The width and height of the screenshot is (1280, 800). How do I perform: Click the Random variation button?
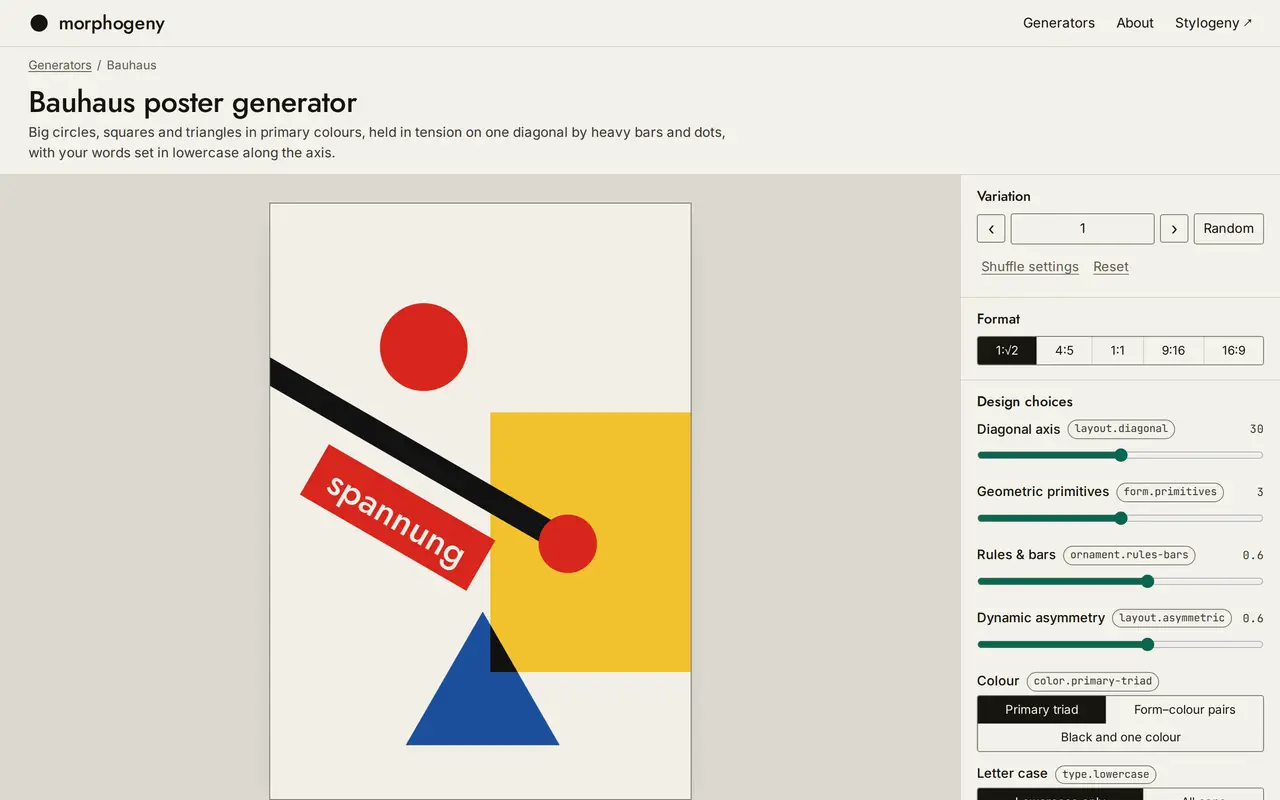[1228, 228]
